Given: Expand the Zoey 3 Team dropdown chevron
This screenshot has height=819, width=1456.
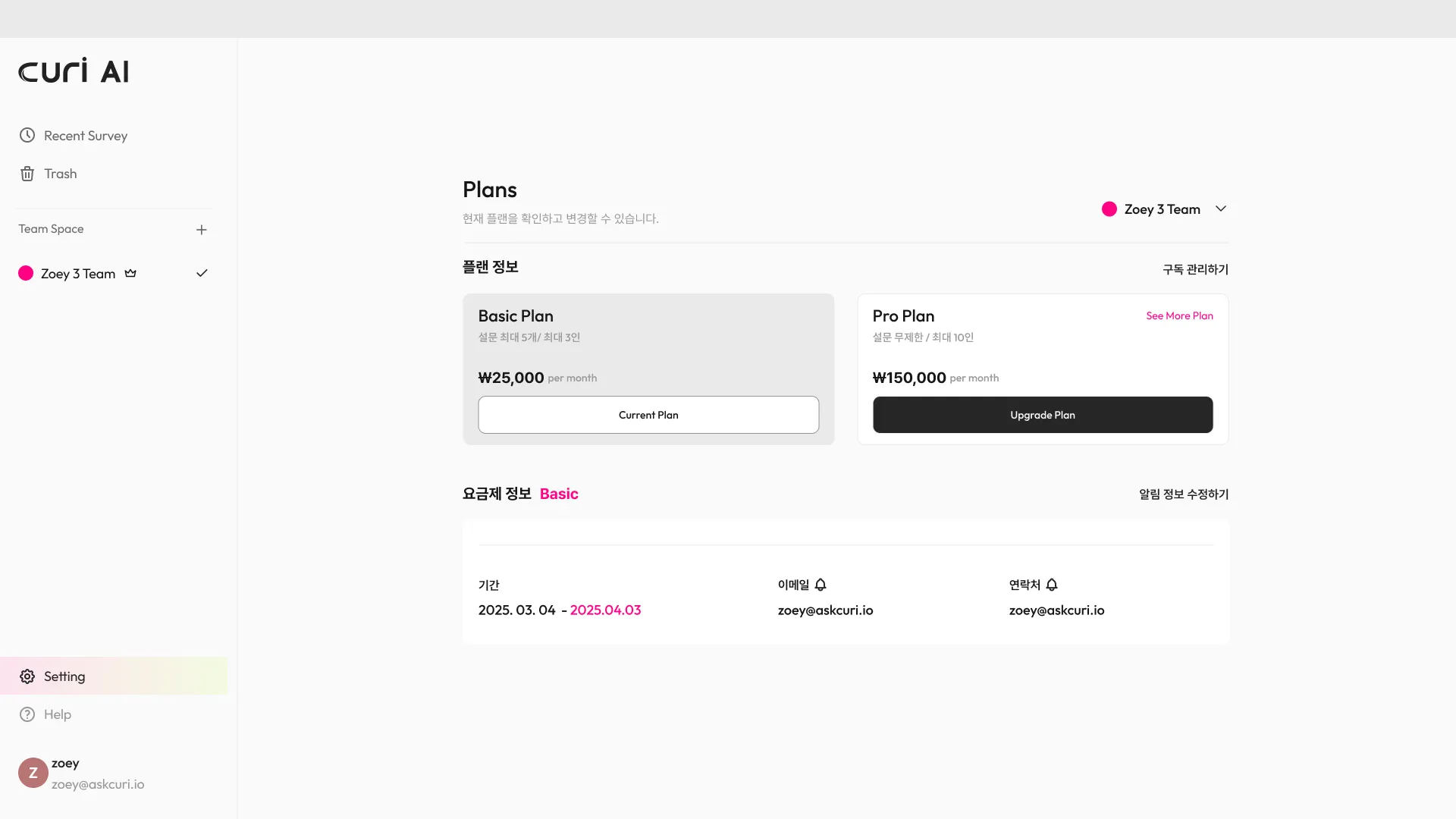Looking at the screenshot, I should click(x=1221, y=209).
